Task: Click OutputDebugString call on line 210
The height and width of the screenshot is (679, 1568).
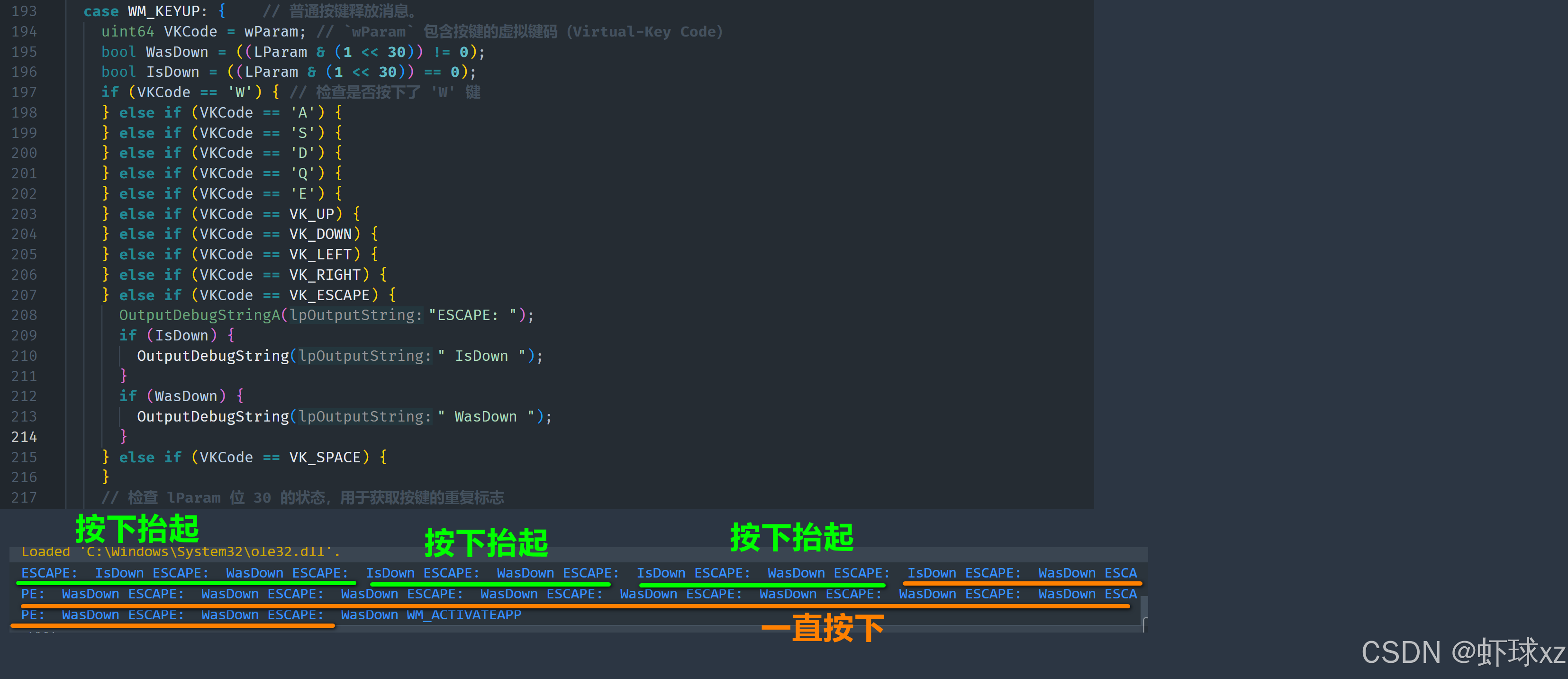Action: tap(213, 356)
